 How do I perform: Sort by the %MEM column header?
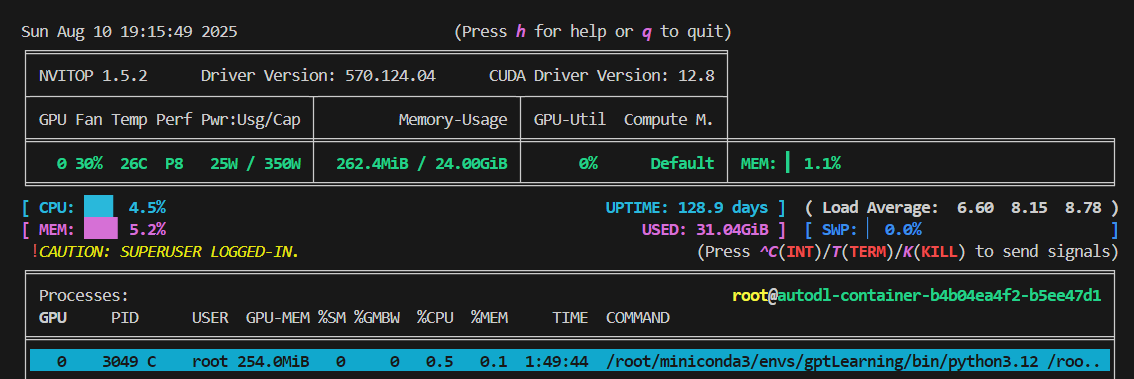489,318
